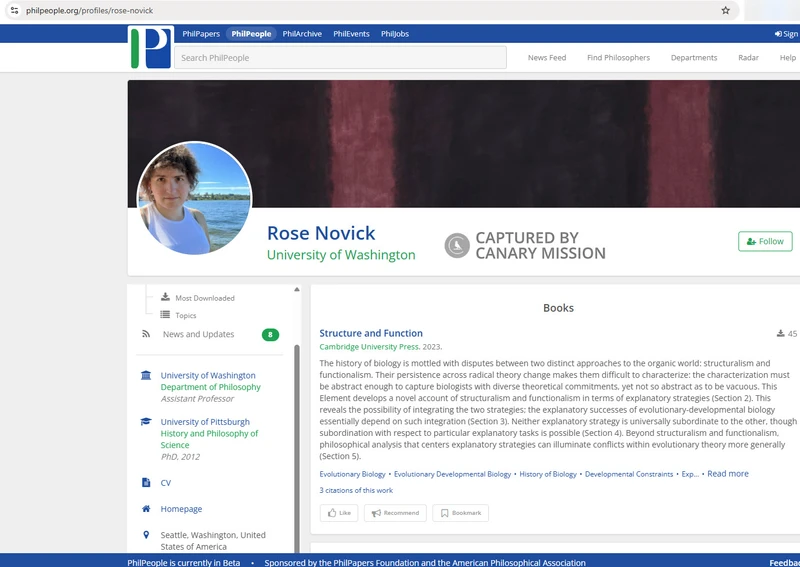Click the News and Updates badge showing 8
The image size is (800, 567).
(x=270, y=335)
